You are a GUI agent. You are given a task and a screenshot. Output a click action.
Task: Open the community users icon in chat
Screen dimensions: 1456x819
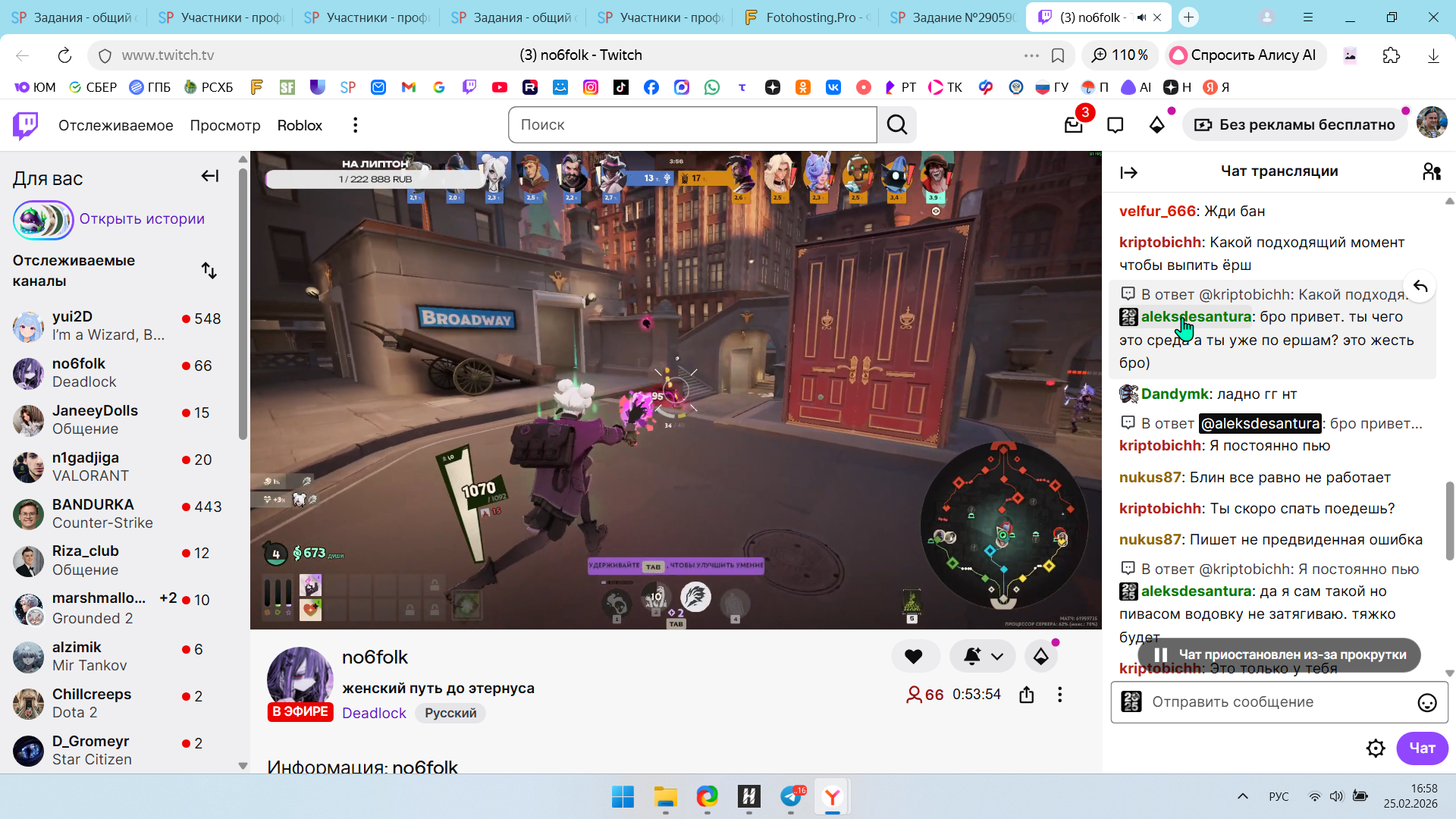point(1431,172)
